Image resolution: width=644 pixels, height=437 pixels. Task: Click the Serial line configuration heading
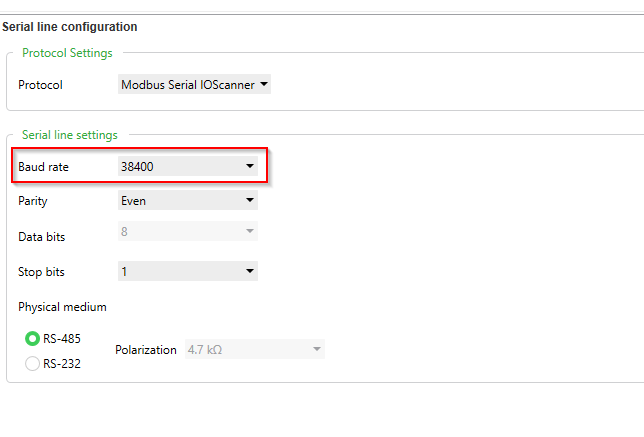pos(70,27)
